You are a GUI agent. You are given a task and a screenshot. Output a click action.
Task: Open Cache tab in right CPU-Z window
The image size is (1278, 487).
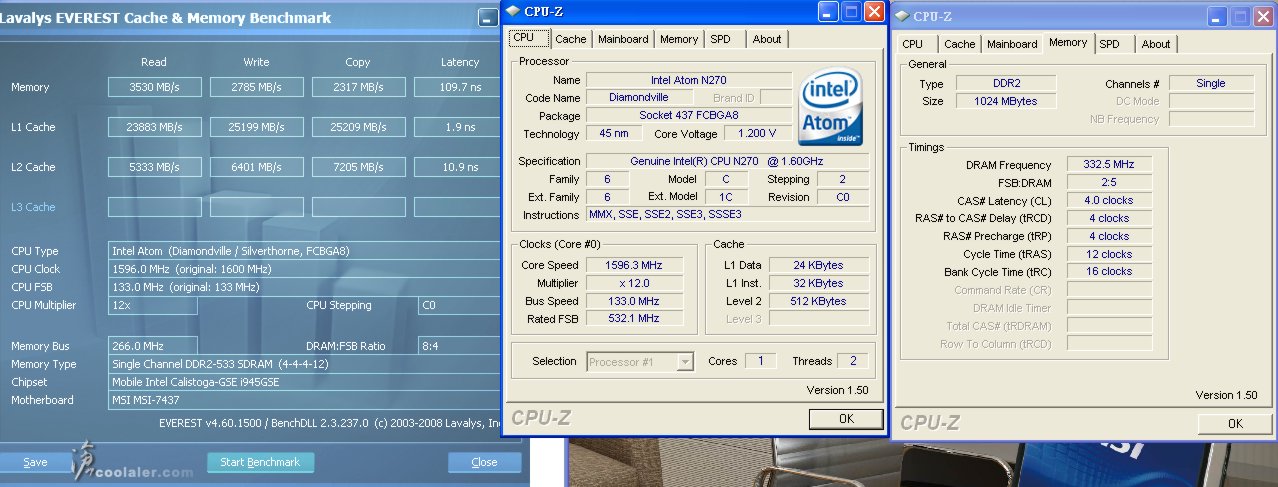(x=959, y=44)
